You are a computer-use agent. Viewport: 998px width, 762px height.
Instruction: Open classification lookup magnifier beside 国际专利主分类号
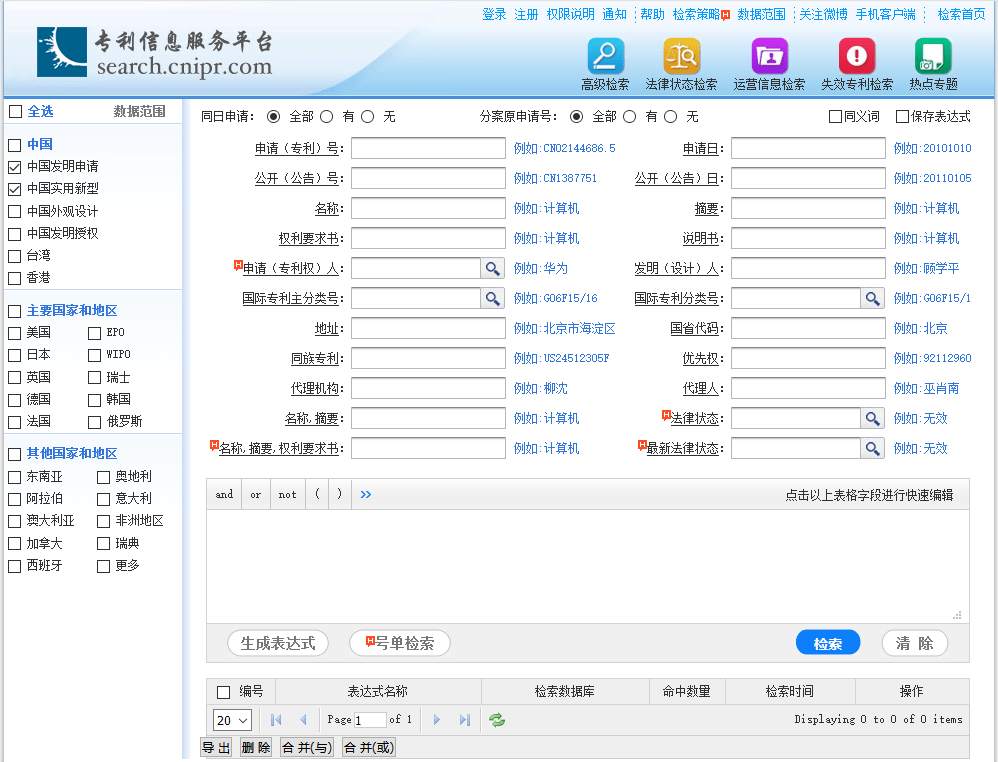[494, 298]
